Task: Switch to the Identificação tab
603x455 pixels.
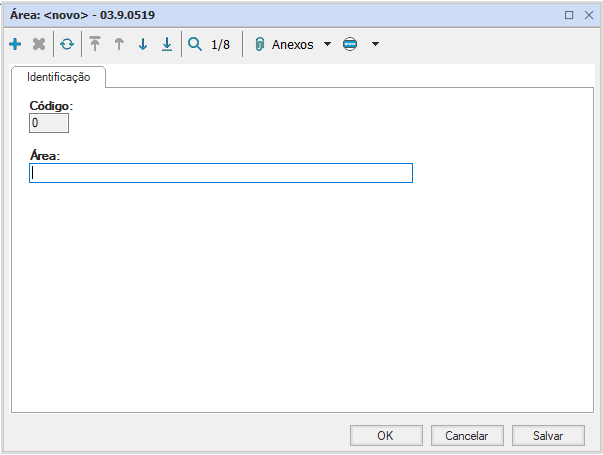Action: tap(58, 77)
